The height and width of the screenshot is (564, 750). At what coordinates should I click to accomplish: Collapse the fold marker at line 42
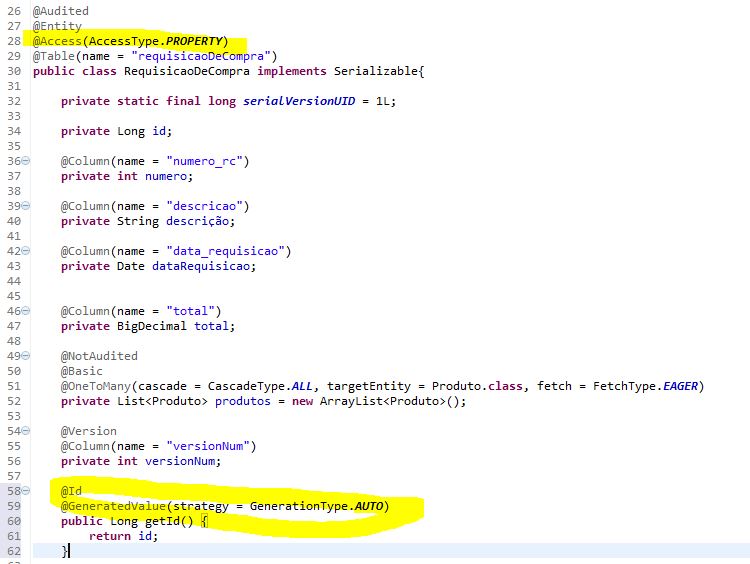[26, 251]
